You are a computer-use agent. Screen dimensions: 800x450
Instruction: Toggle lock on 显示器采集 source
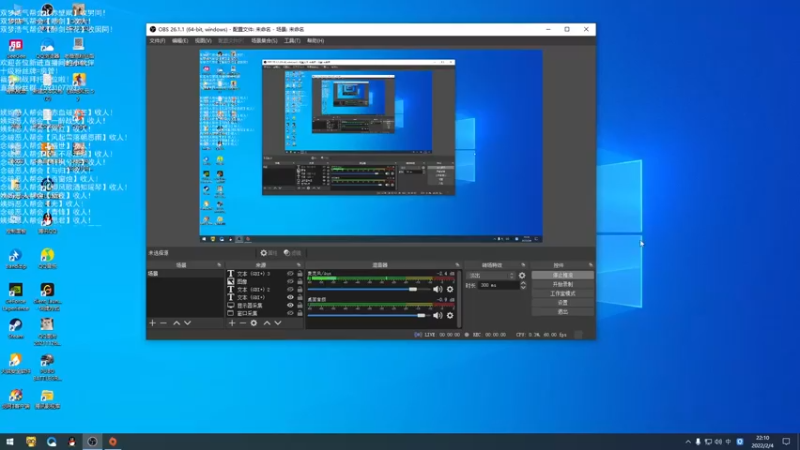point(300,305)
